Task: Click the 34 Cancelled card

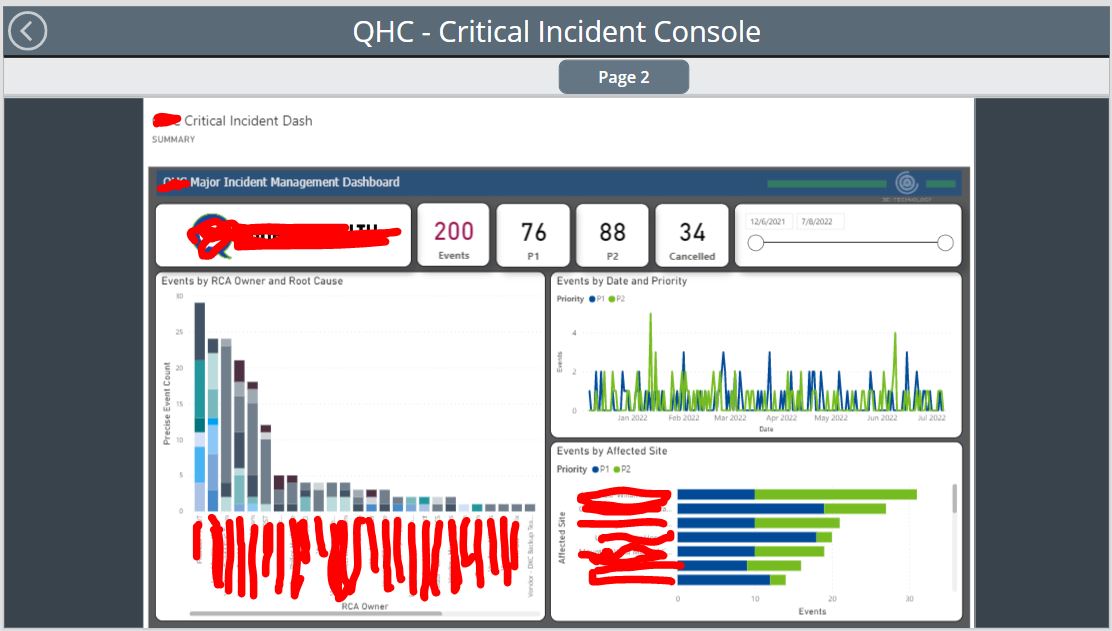Action: click(691, 234)
